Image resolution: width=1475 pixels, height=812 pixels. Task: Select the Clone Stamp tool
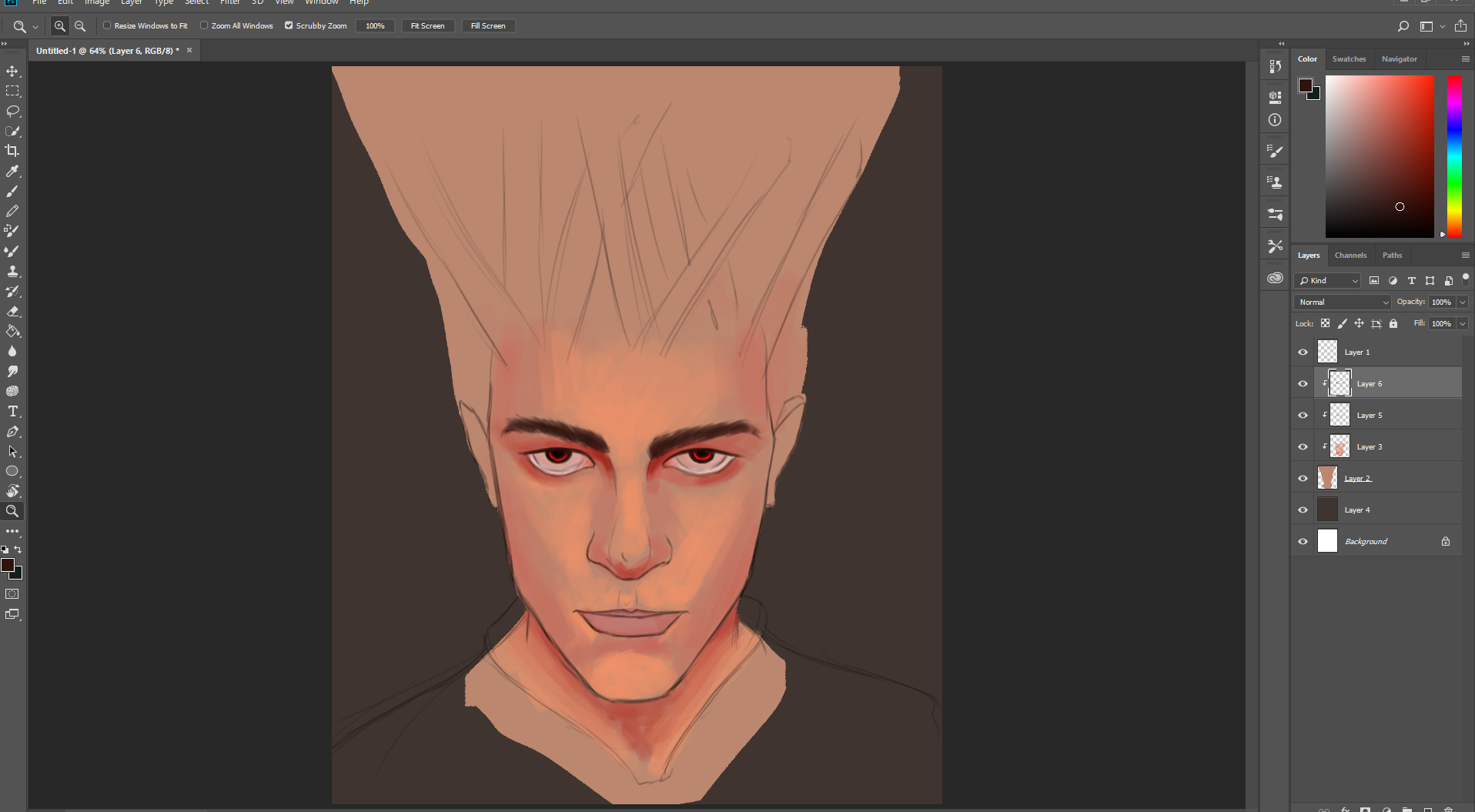coord(12,271)
